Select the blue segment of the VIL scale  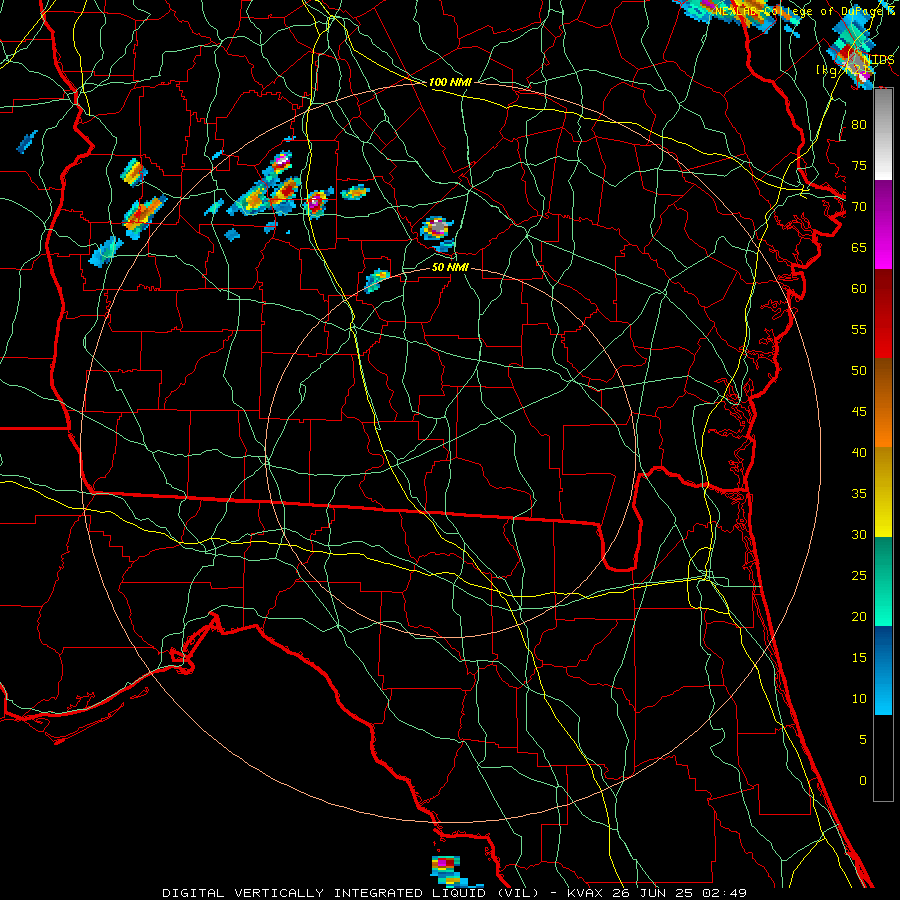pos(883,670)
